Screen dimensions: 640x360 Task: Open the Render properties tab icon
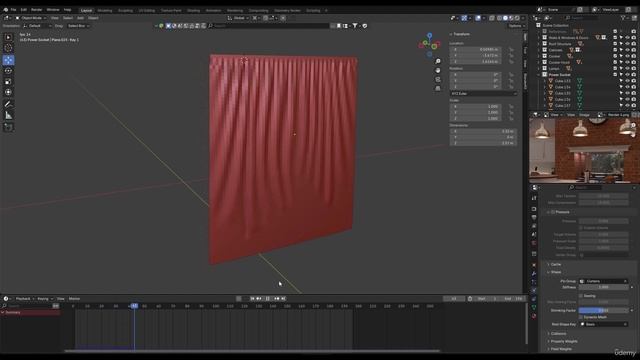534,209
